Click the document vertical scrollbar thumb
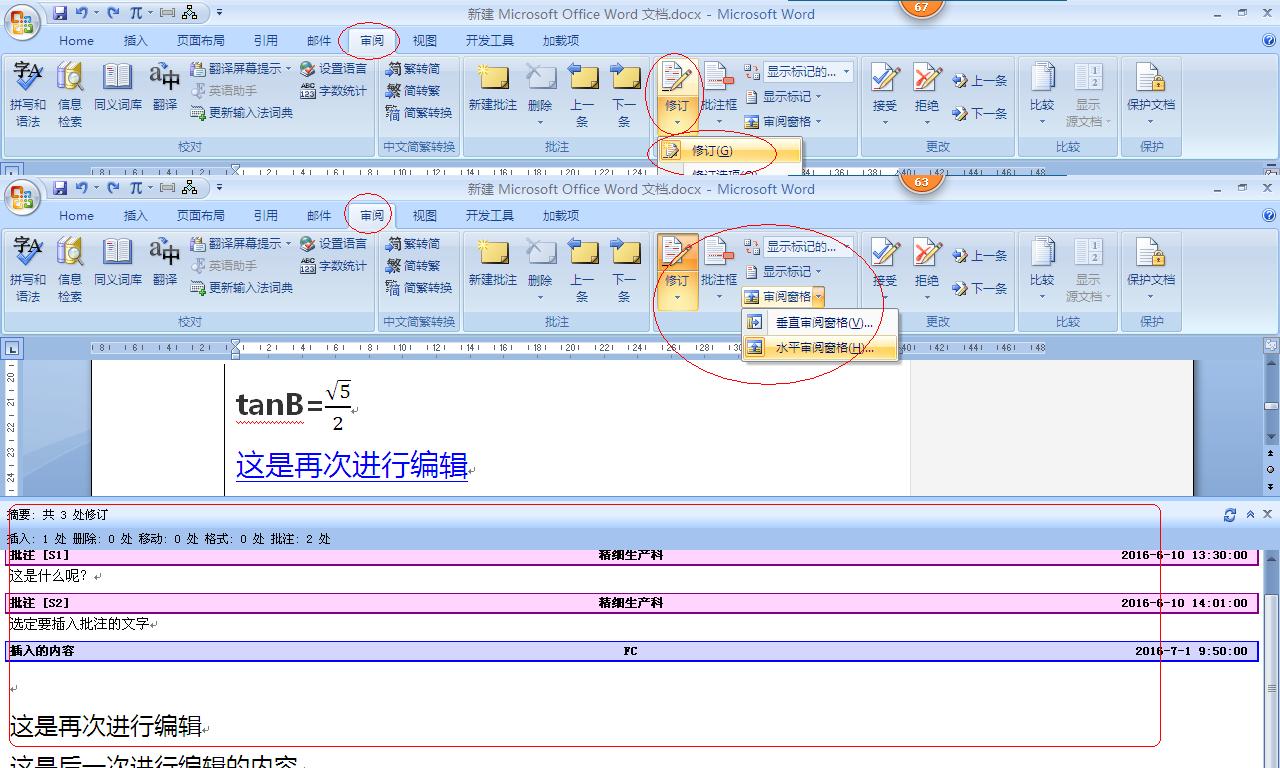The width and height of the screenshot is (1280, 768). [1271, 406]
